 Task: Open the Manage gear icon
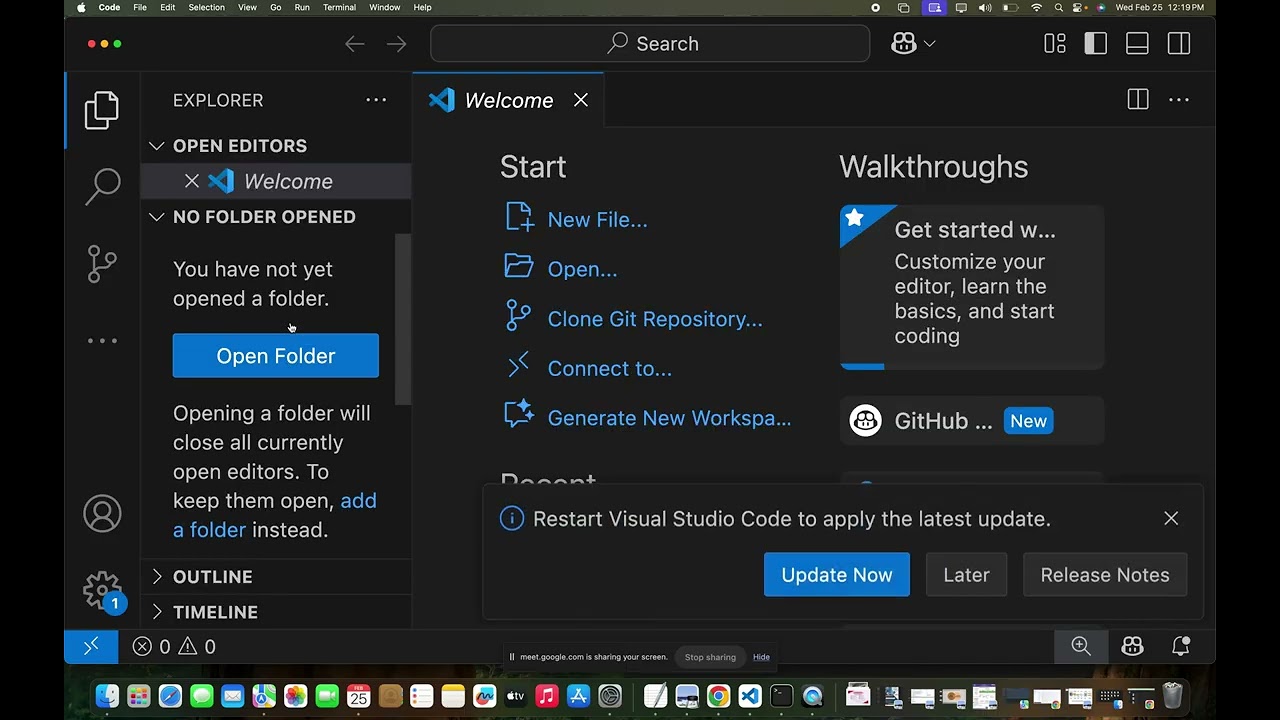(x=102, y=590)
